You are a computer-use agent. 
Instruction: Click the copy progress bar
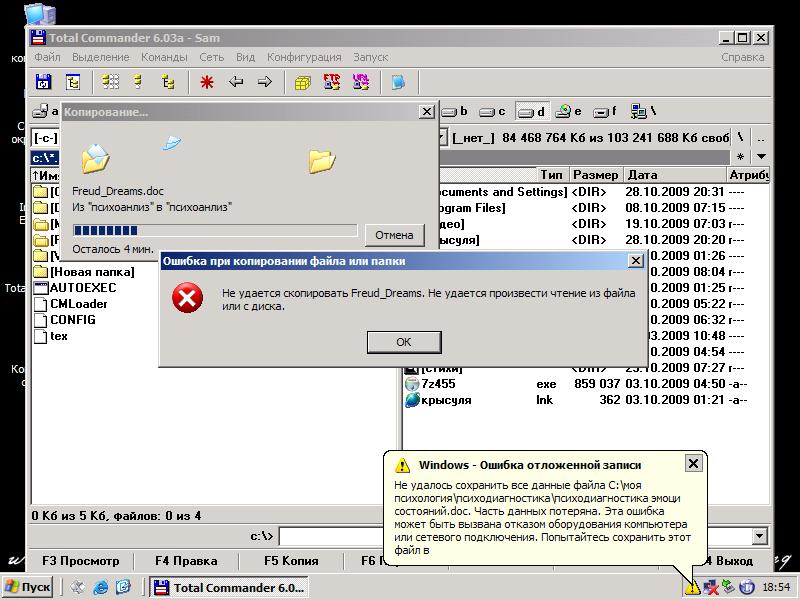(215, 231)
